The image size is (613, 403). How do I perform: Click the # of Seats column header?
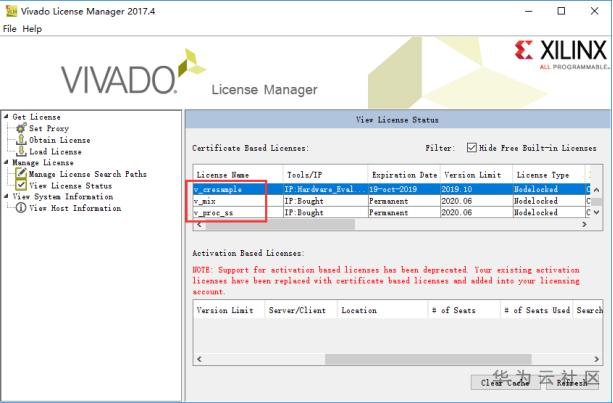pos(464,310)
